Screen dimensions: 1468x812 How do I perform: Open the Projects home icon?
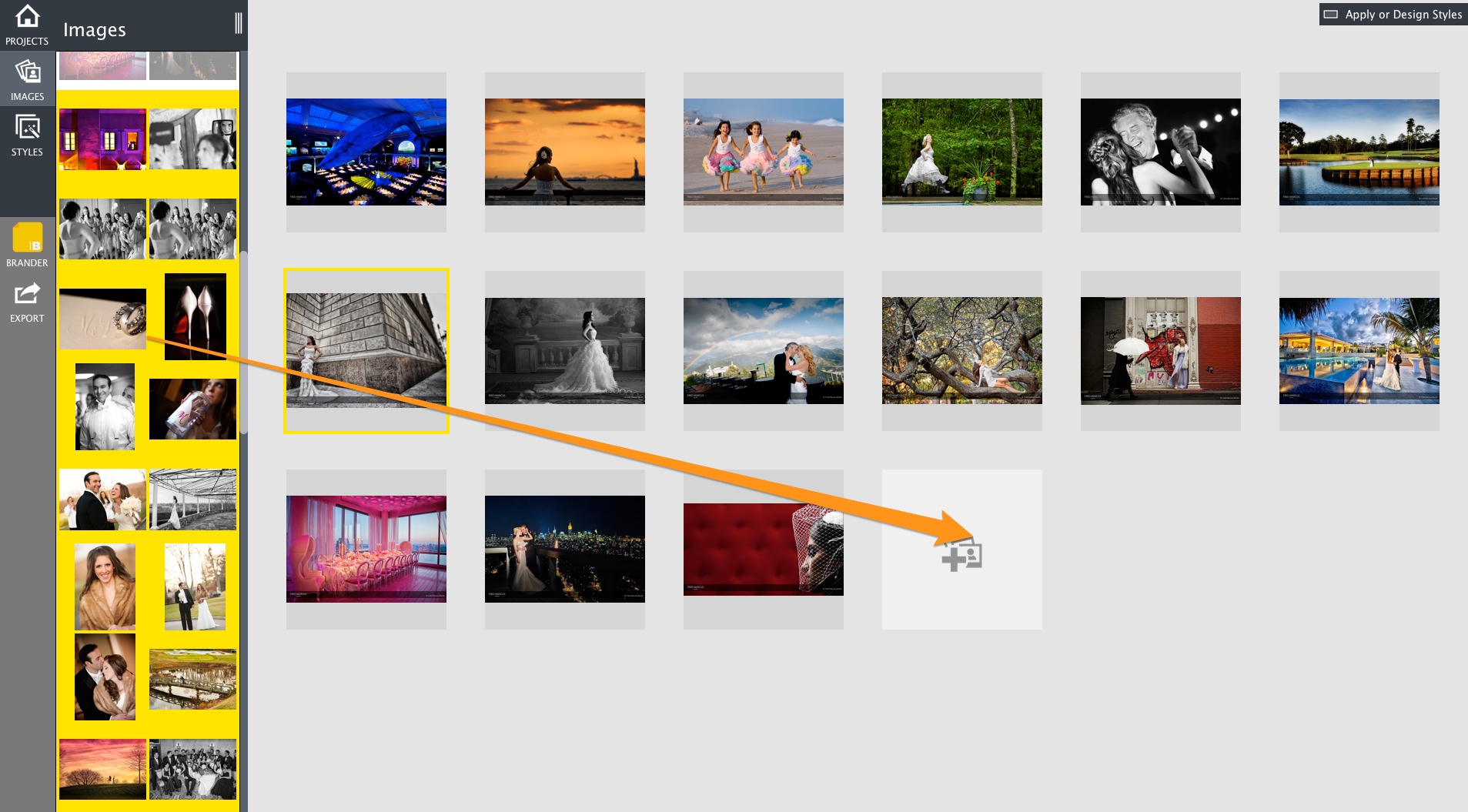tap(27, 25)
